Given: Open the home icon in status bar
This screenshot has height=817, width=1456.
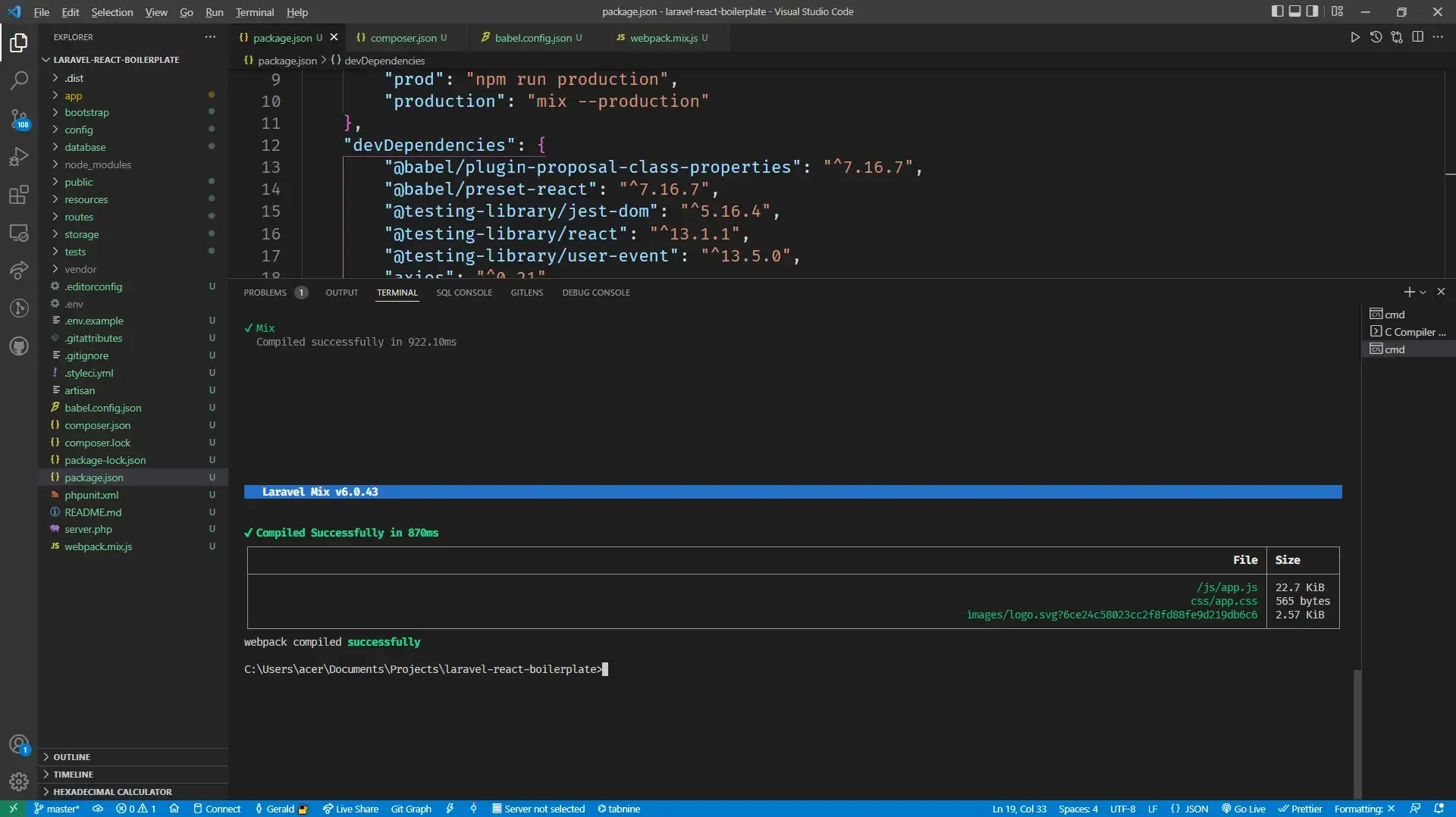Looking at the screenshot, I should click(x=174, y=809).
